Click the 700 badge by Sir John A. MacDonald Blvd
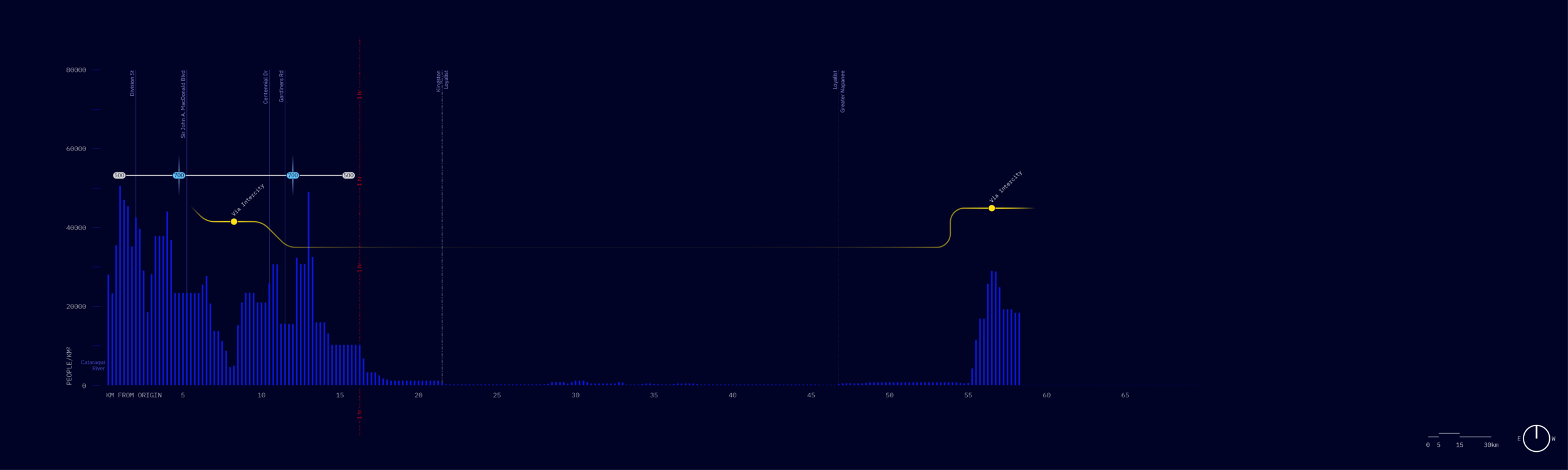Viewport: 1568px width, 470px height. tap(179, 175)
